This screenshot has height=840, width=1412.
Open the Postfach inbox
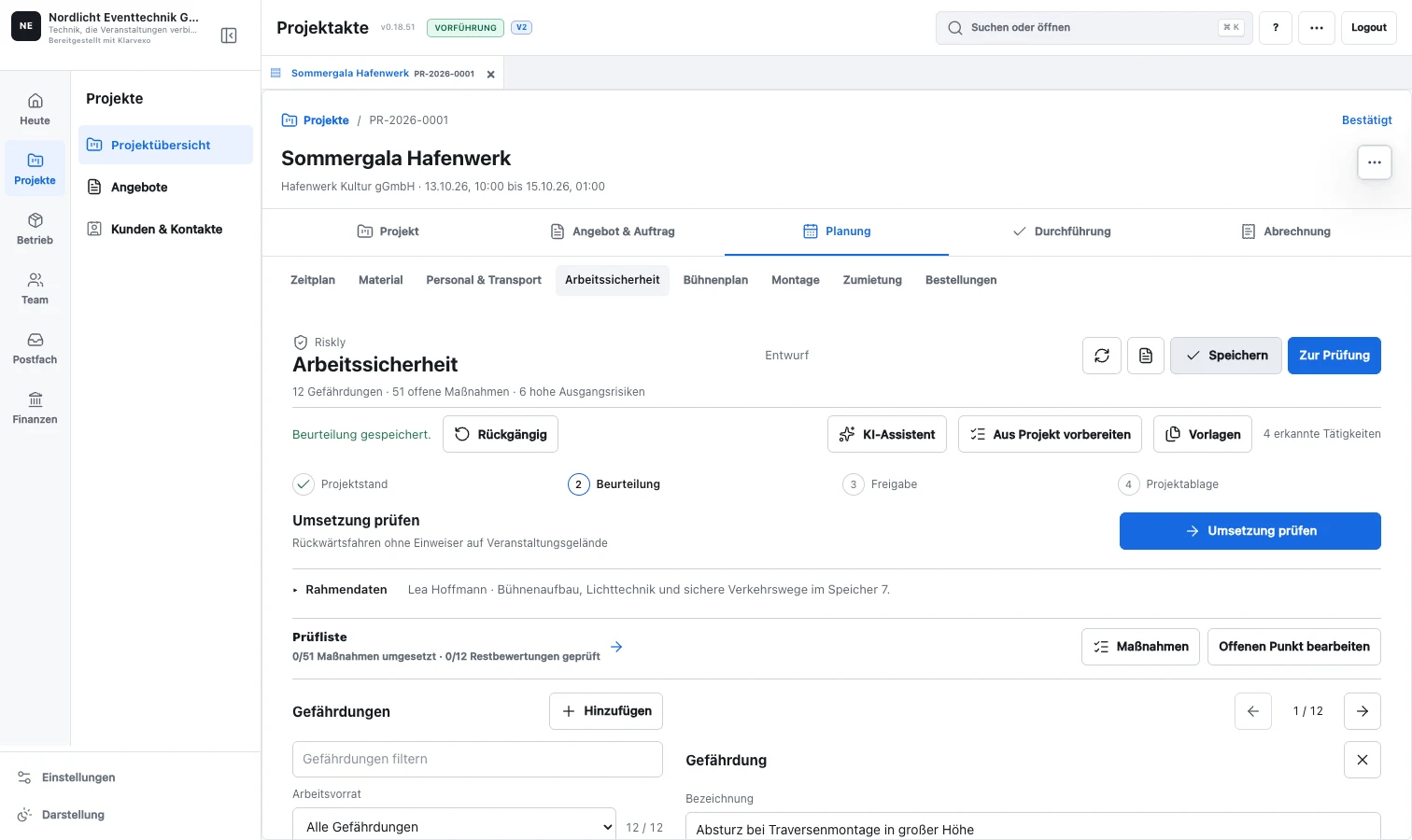click(x=35, y=348)
